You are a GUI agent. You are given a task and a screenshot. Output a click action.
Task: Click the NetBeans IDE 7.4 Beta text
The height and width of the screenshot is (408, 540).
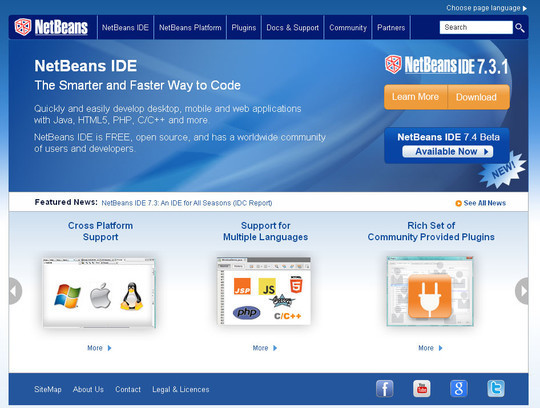point(448,137)
